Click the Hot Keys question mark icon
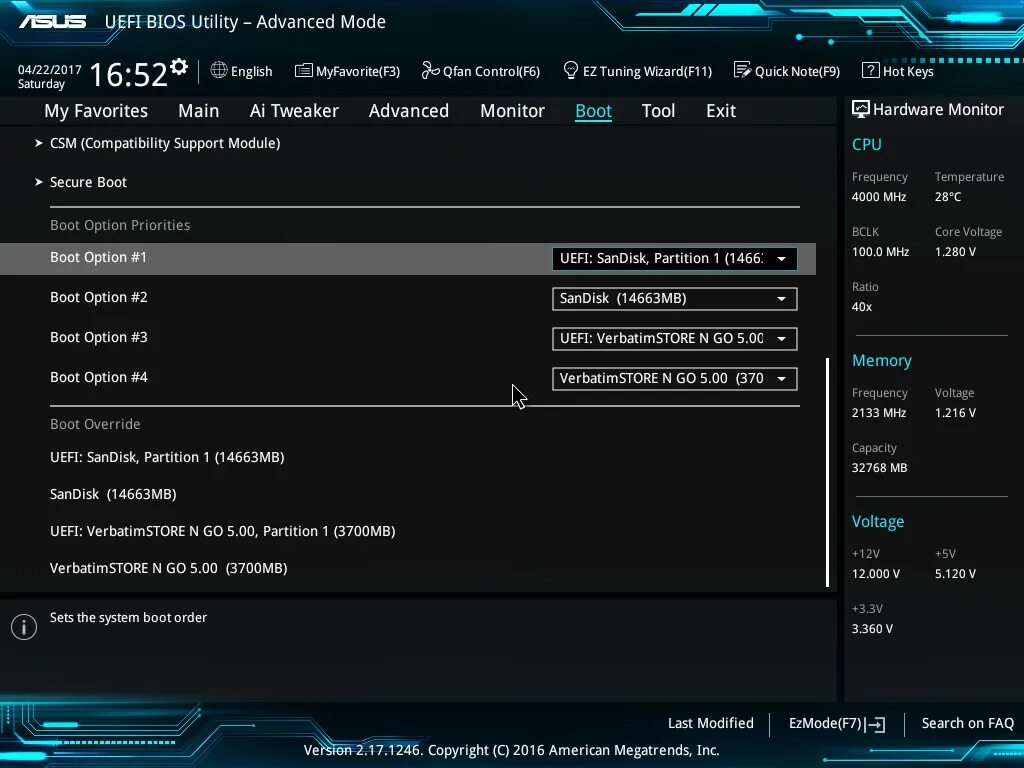The height and width of the screenshot is (768, 1024). click(871, 70)
